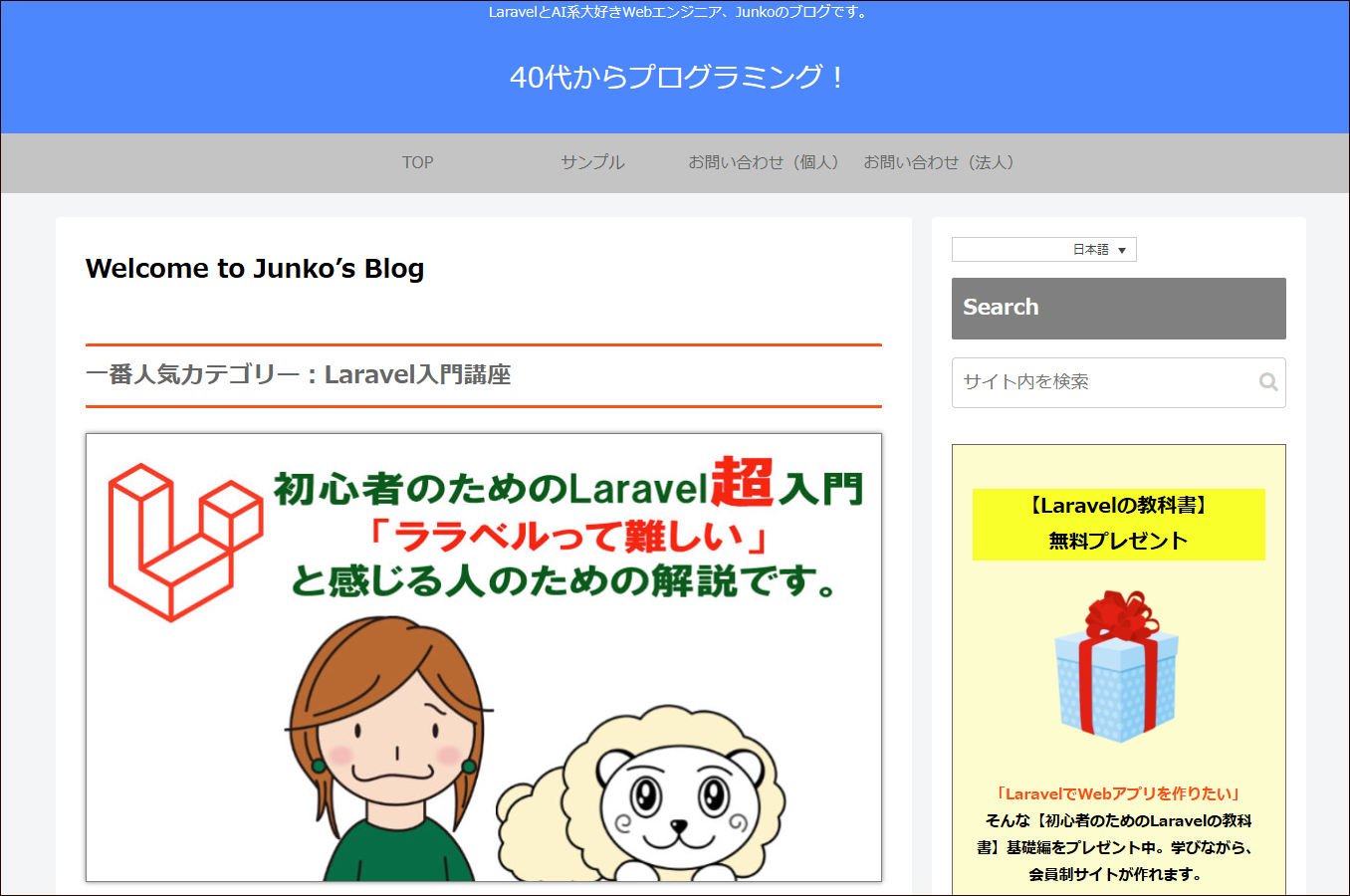Click the heading 一番人気カテゴリー：Laravel入門講座

(299, 375)
